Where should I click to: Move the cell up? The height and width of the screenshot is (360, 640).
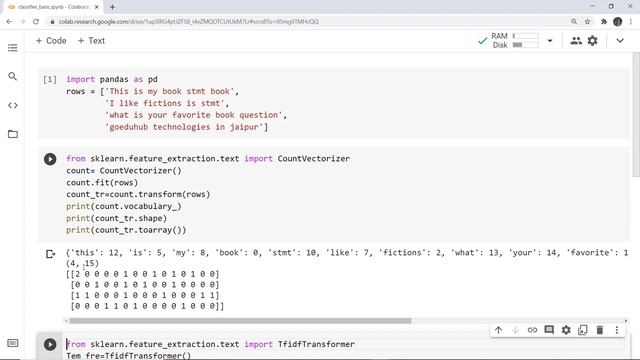coord(498,330)
